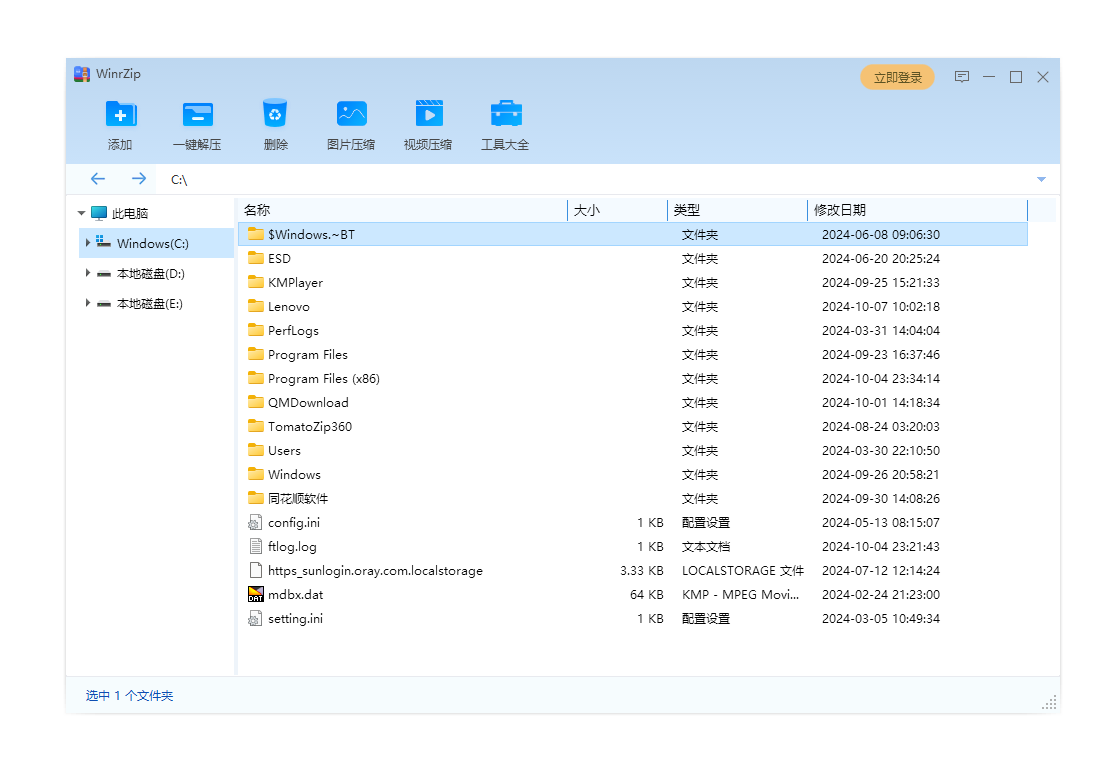Image resolution: width=1120 pixels, height=760 pixels.
Task: Expand the Windows(C:) drive node
Action: point(88,243)
